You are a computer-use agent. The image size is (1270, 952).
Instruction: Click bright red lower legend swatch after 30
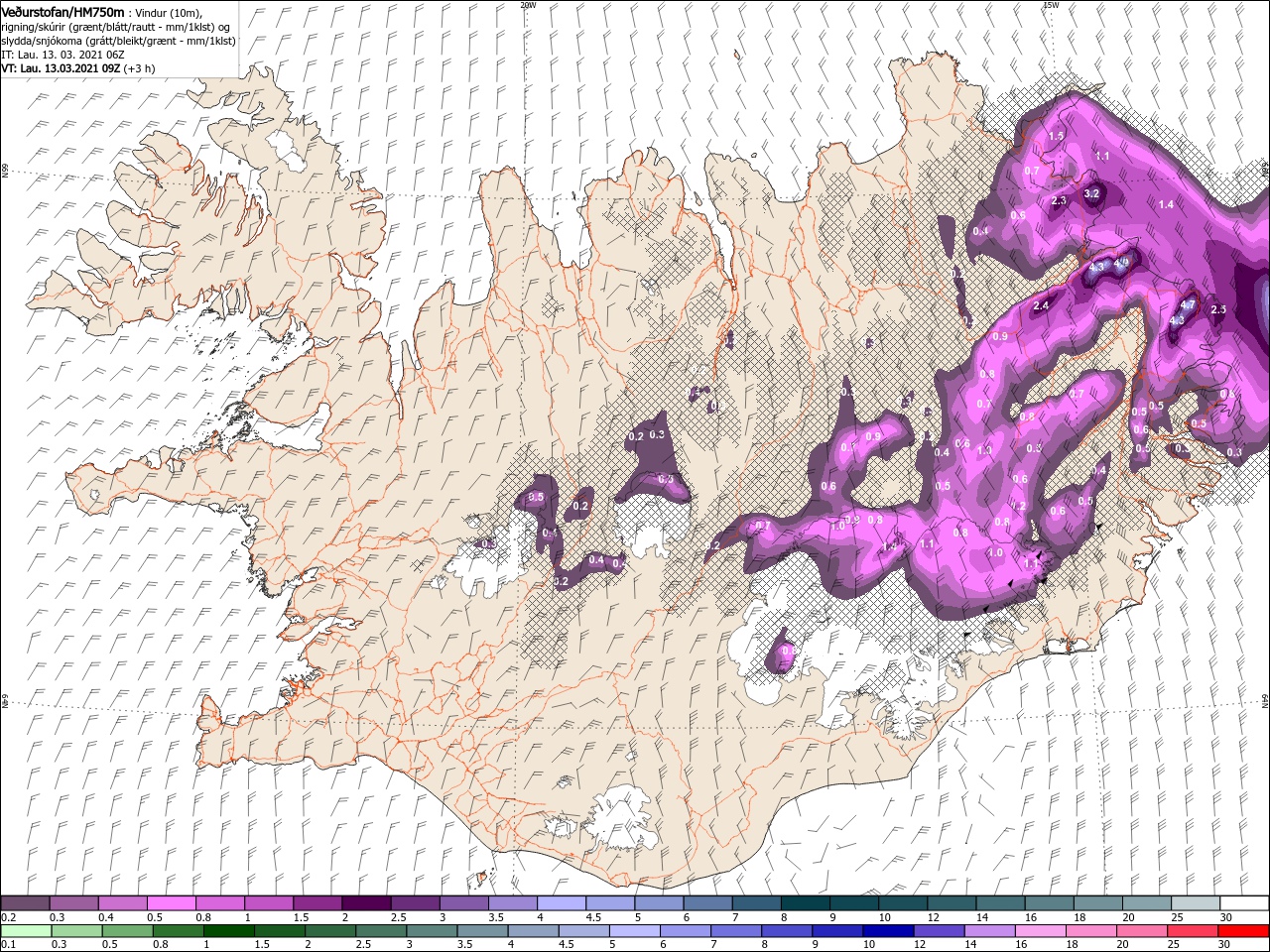tap(1244, 931)
